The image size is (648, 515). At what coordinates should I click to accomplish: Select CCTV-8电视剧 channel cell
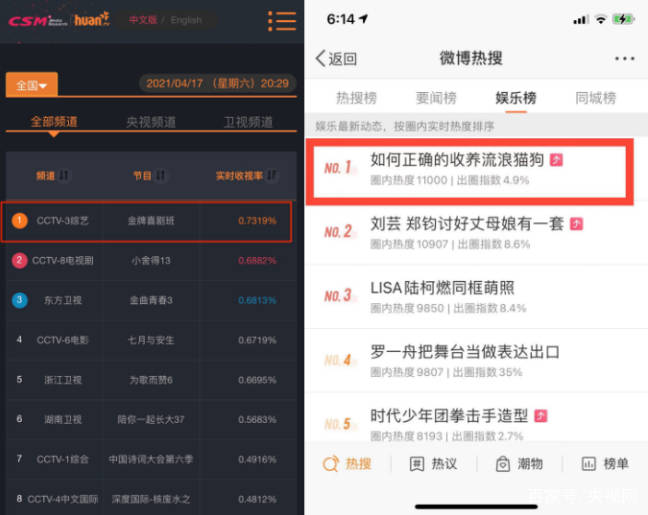coord(63,260)
